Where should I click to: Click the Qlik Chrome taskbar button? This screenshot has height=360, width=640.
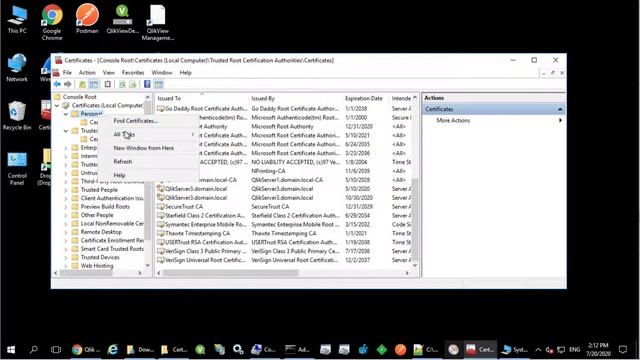pyautogui.click(x=85, y=349)
